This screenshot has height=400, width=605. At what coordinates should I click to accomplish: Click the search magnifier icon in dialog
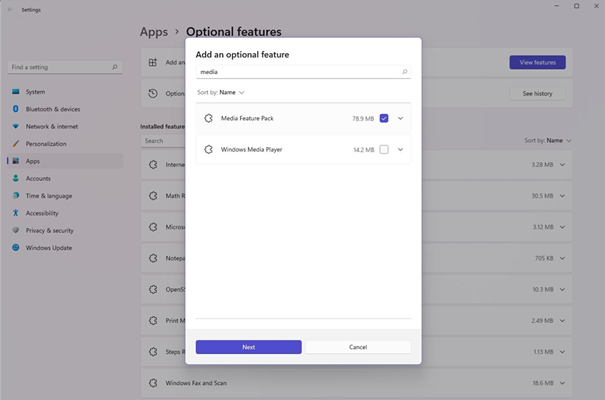point(404,72)
